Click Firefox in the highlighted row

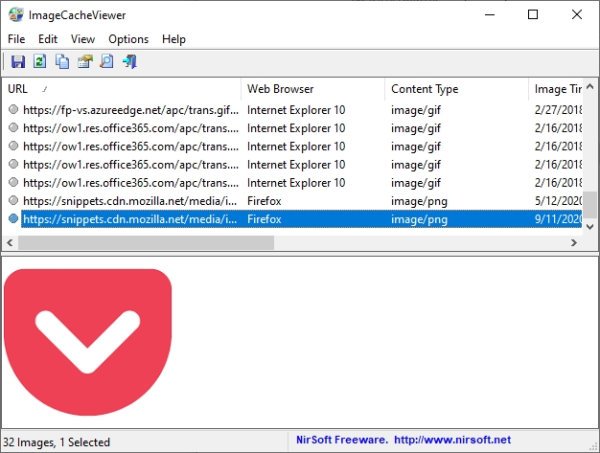pos(264,219)
